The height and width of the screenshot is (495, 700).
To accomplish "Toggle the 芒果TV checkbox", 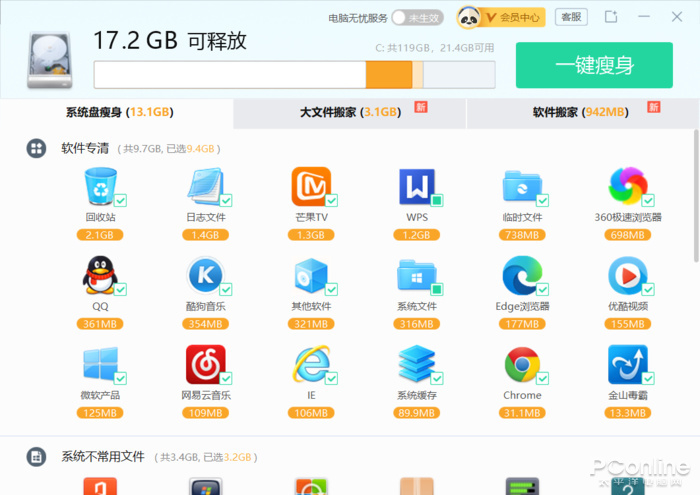I will pyautogui.click(x=331, y=200).
